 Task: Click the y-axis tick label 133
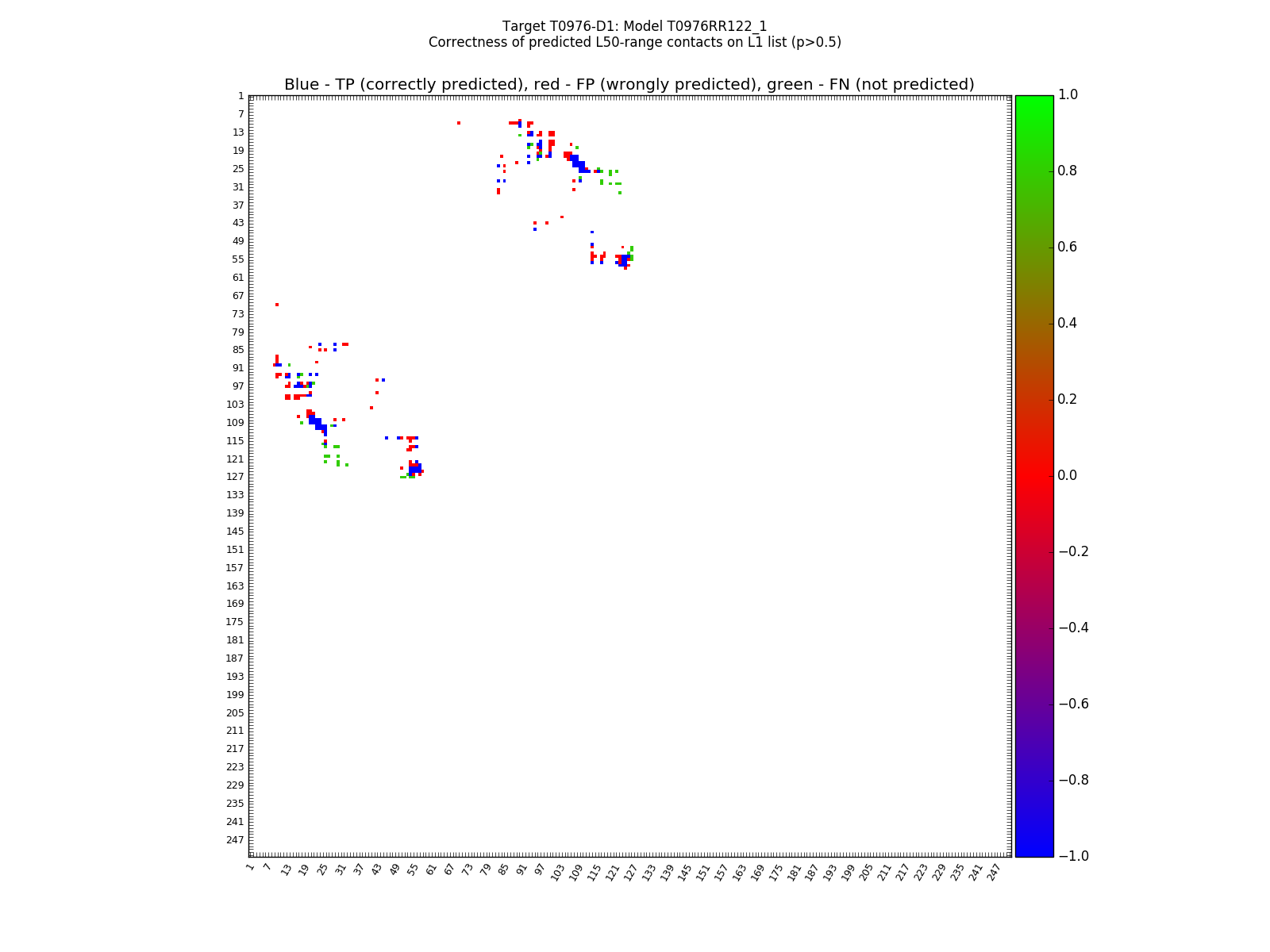[235, 495]
